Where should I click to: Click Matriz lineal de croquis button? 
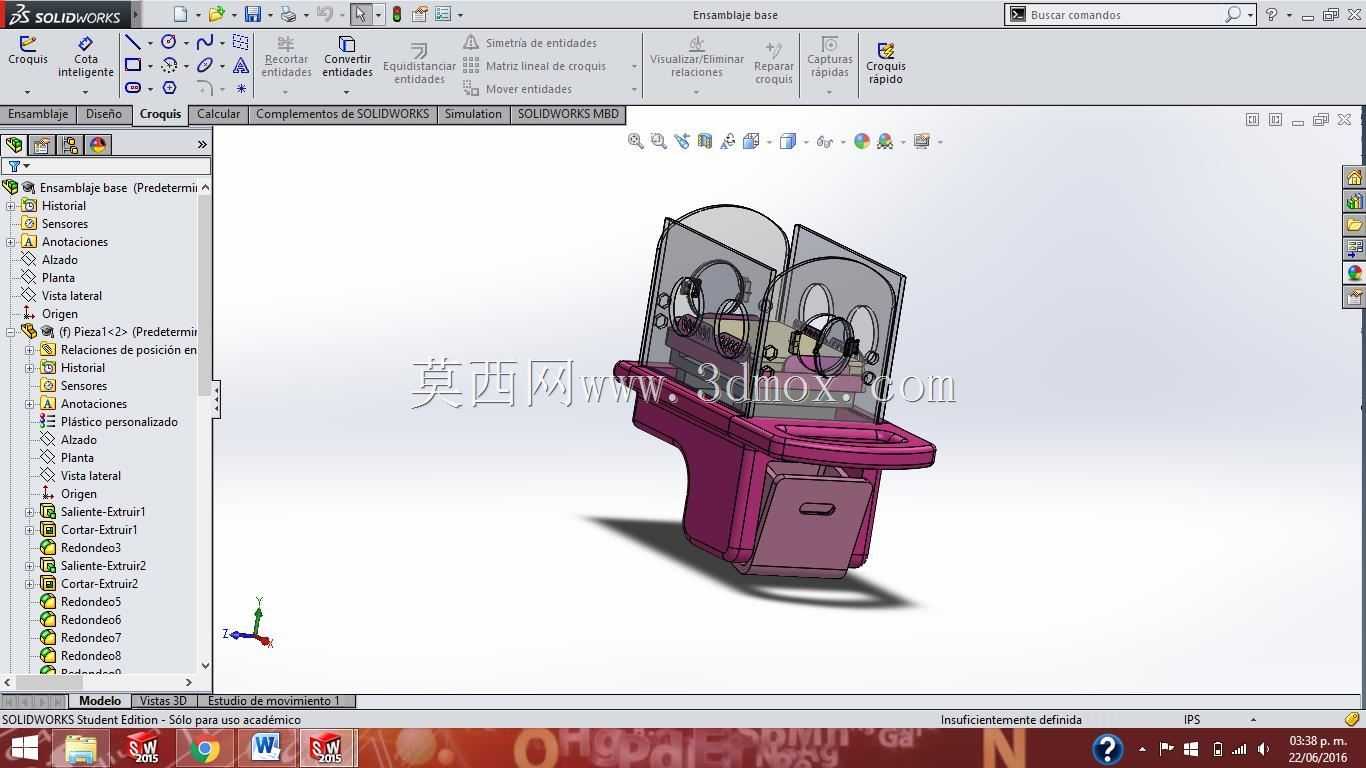click(x=535, y=66)
